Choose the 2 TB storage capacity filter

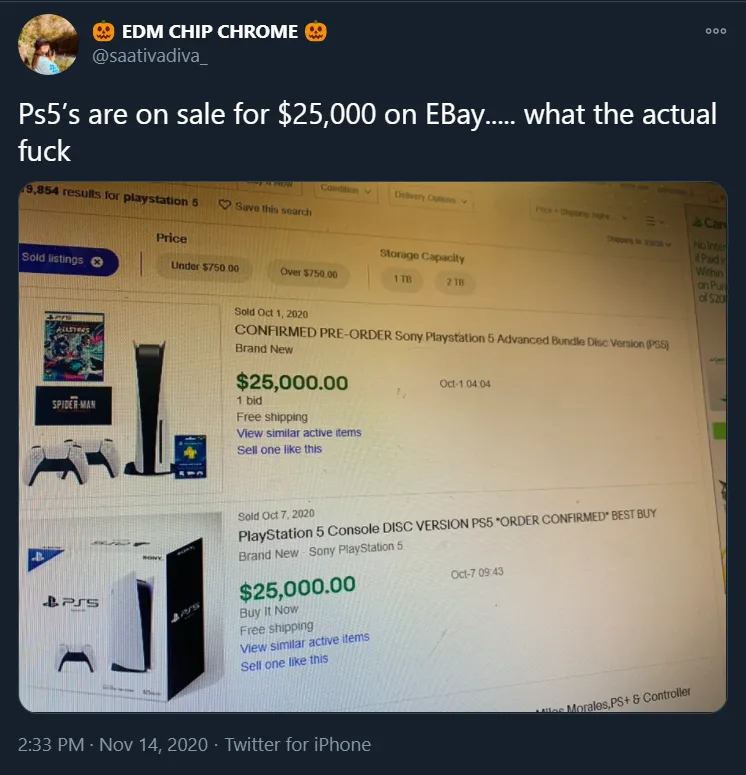point(455,282)
